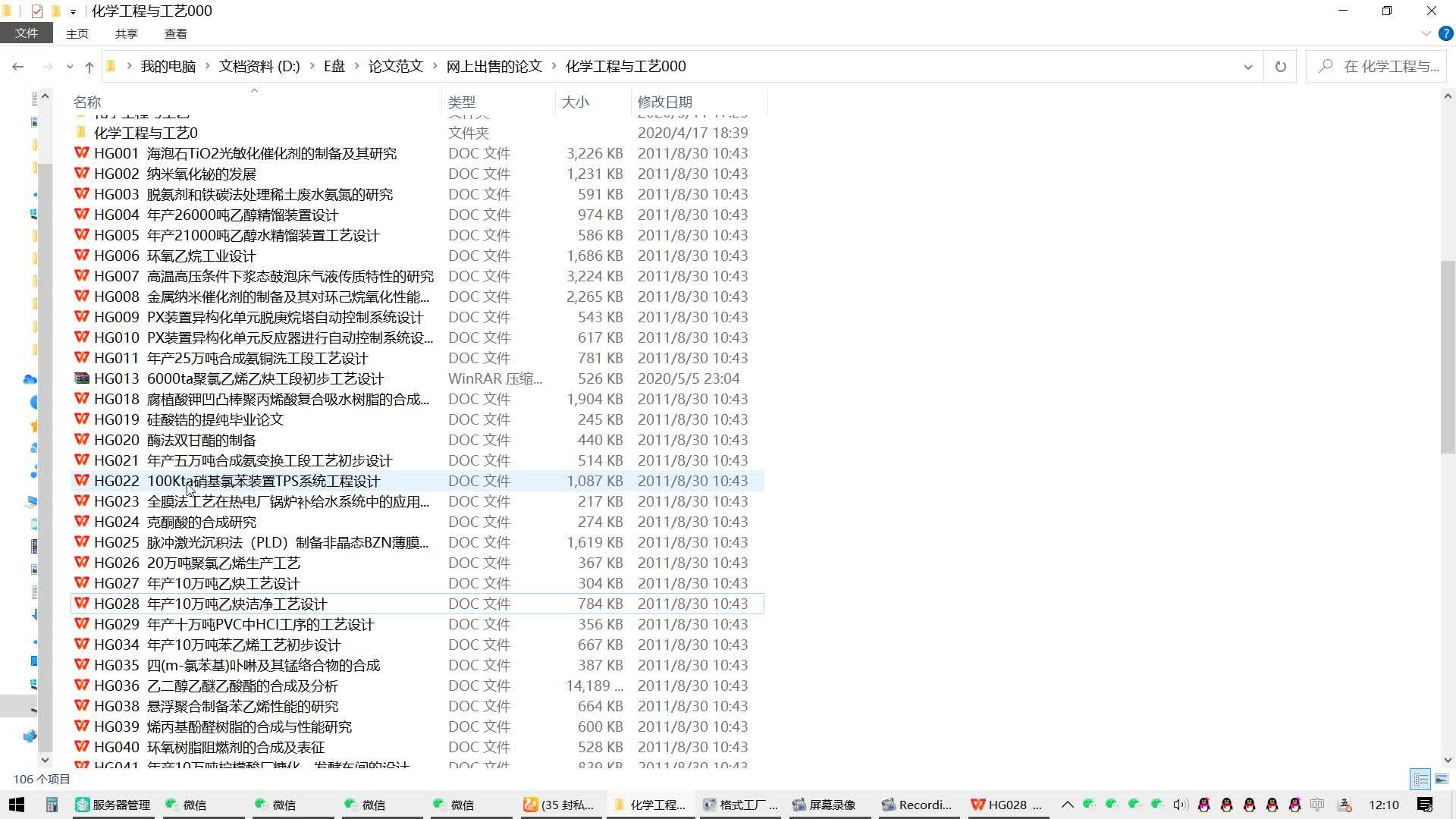Image resolution: width=1456 pixels, height=819 pixels.
Task: Click the Back navigation arrow
Action: (x=18, y=67)
